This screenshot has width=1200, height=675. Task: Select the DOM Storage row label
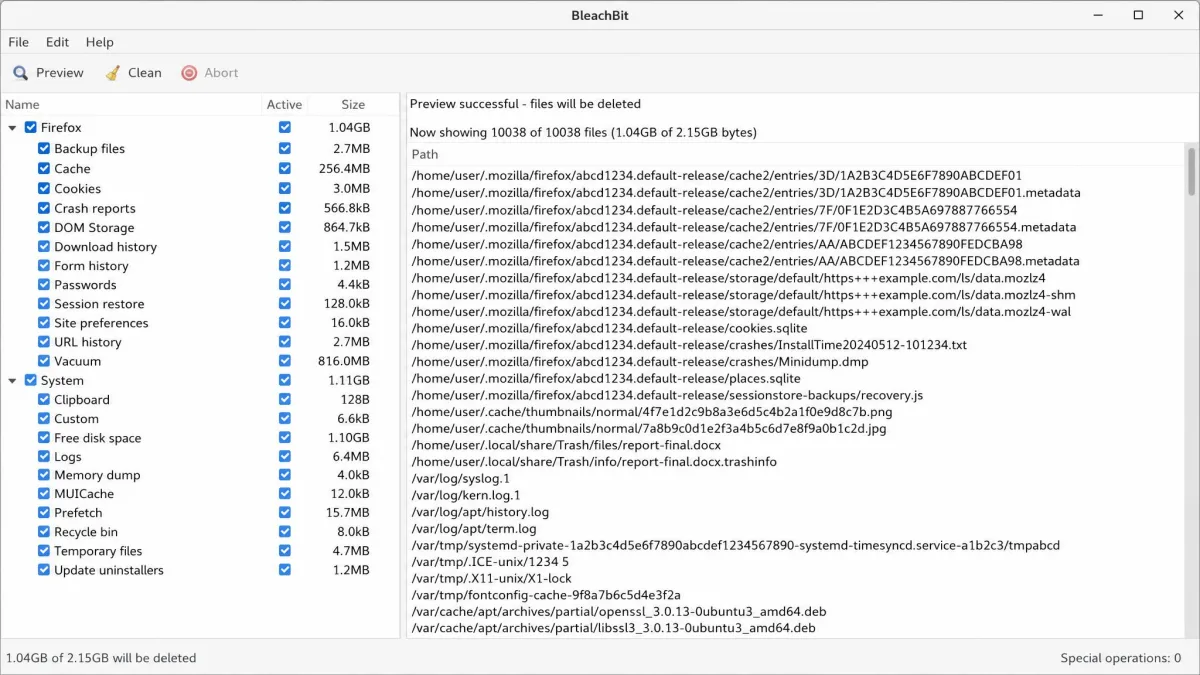pos(94,228)
